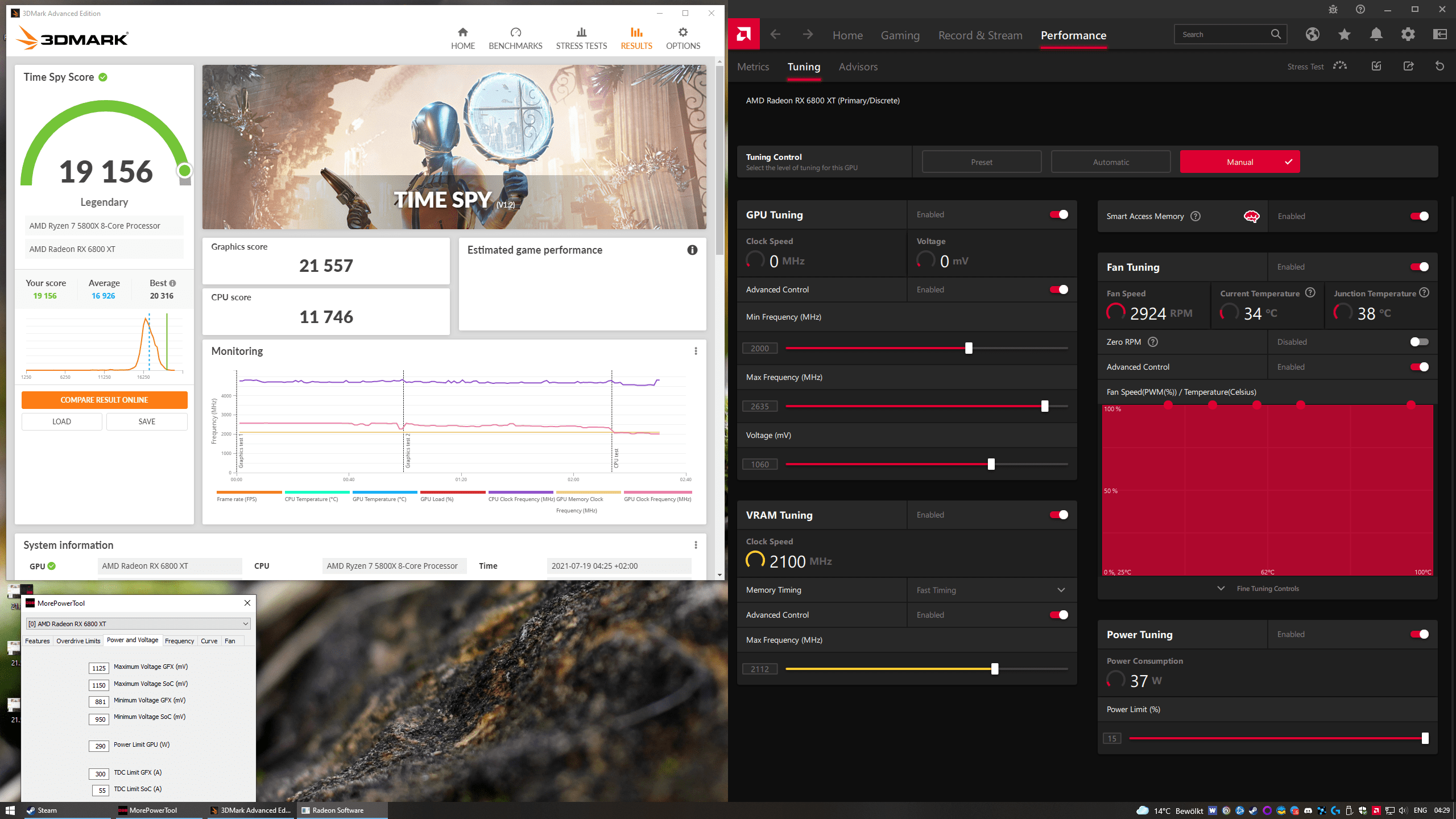
Task: Click the Power Limit slider handle
Action: point(1425,738)
